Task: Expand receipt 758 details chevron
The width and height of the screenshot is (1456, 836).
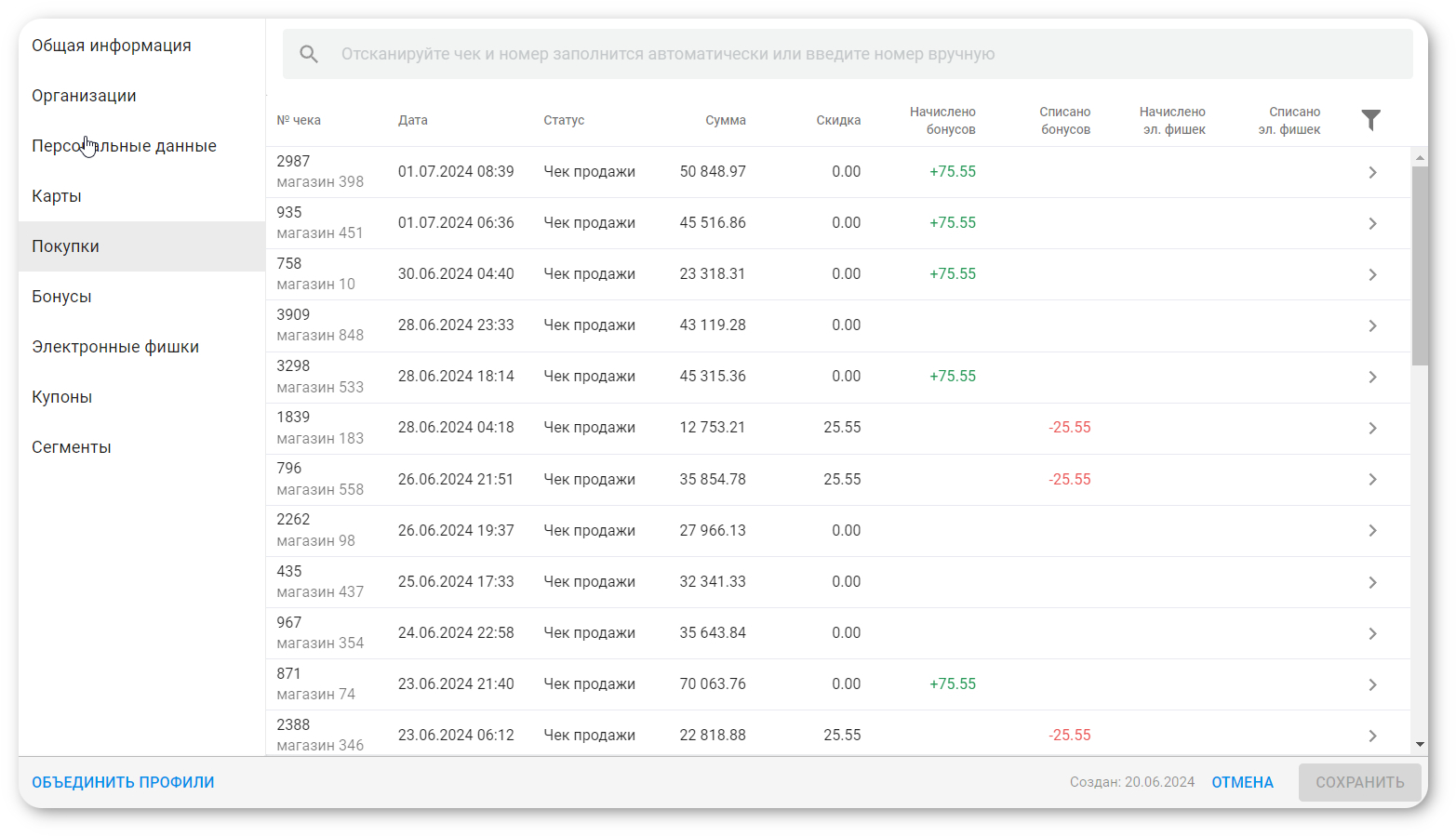Action: pyautogui.click(x=1372, y=274)
